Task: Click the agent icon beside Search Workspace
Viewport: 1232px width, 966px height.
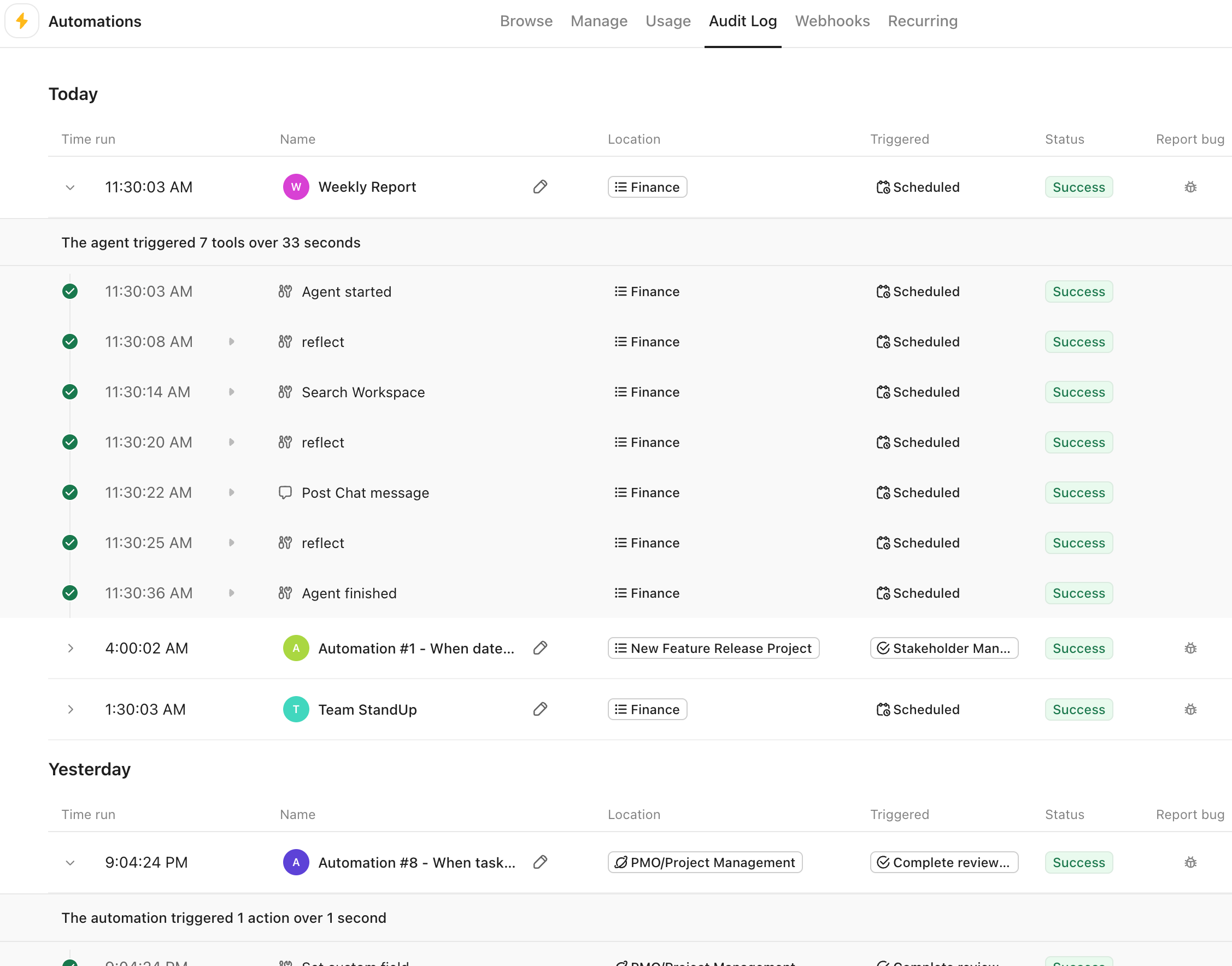Action: [286, 391]
